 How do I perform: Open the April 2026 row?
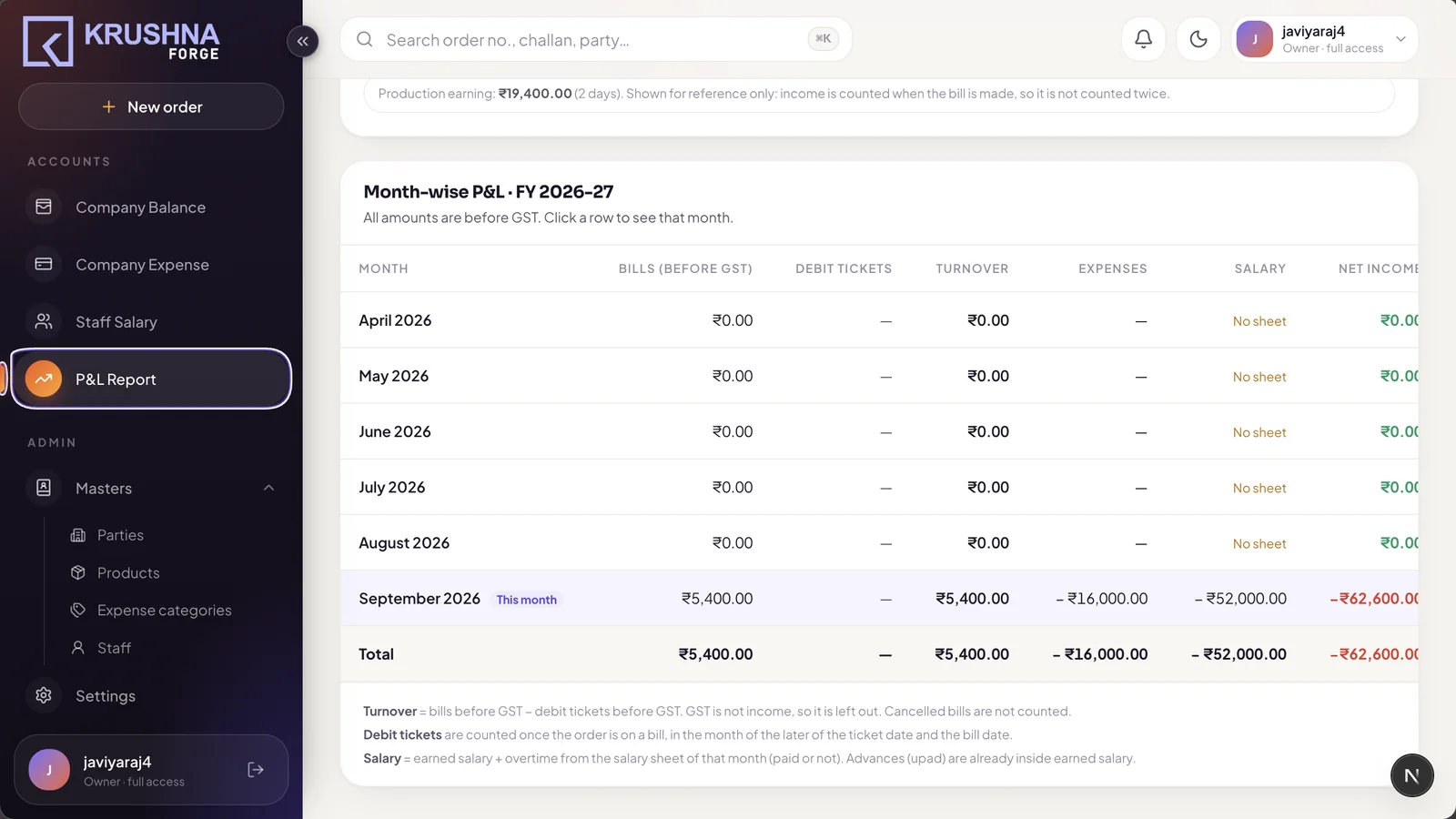(x=879, y=320)
